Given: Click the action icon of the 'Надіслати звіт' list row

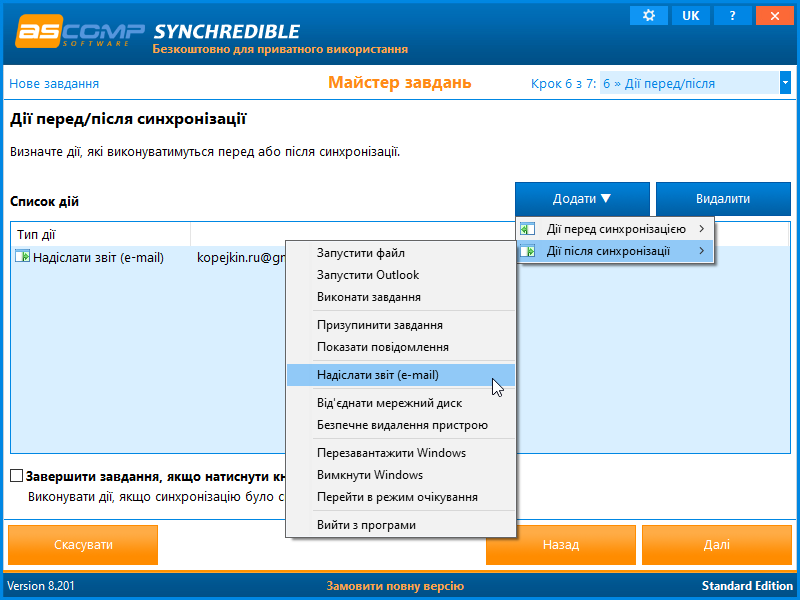Looking at the screenshot, I should (x=22, y=256).
